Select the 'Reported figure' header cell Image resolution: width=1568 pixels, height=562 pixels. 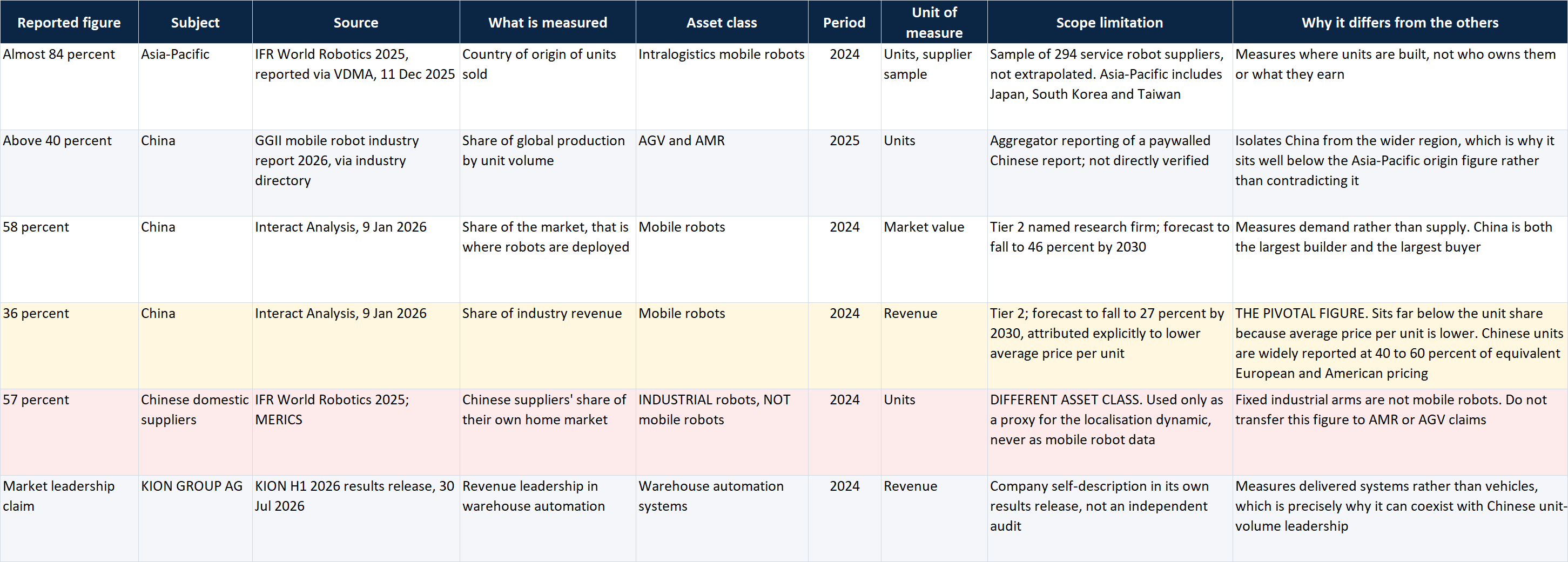69,22
